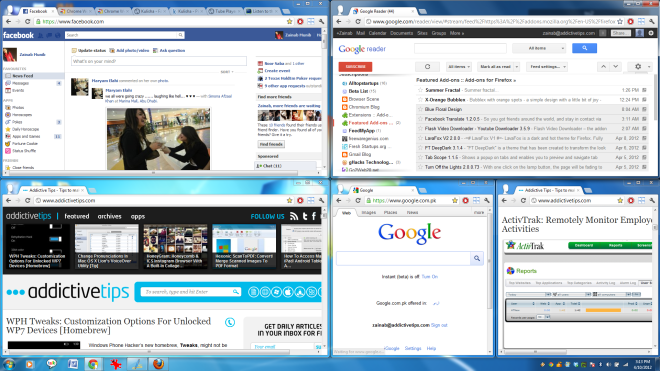The image size is (660, 371).
Task: Open Images tab on Google.com.pk
Action: (368, 213)
